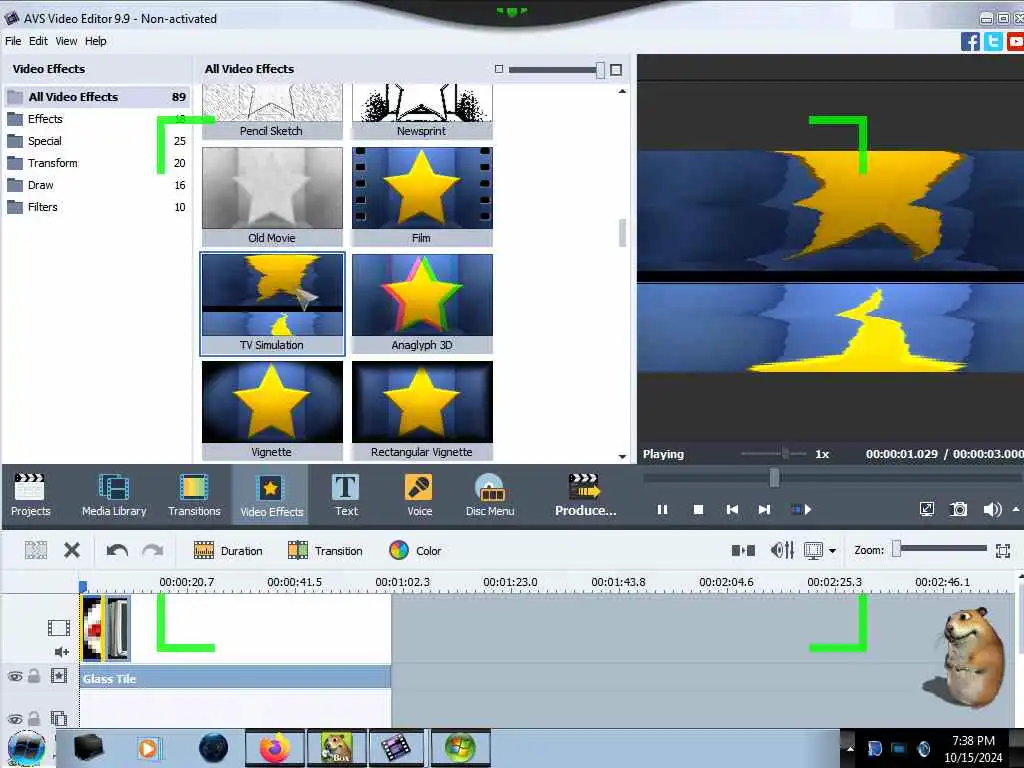The width and height of the screenshot is (1024, 768).
Task: Open the Facebook link icon
Action: pyautogui.click(x=970, y=42)
